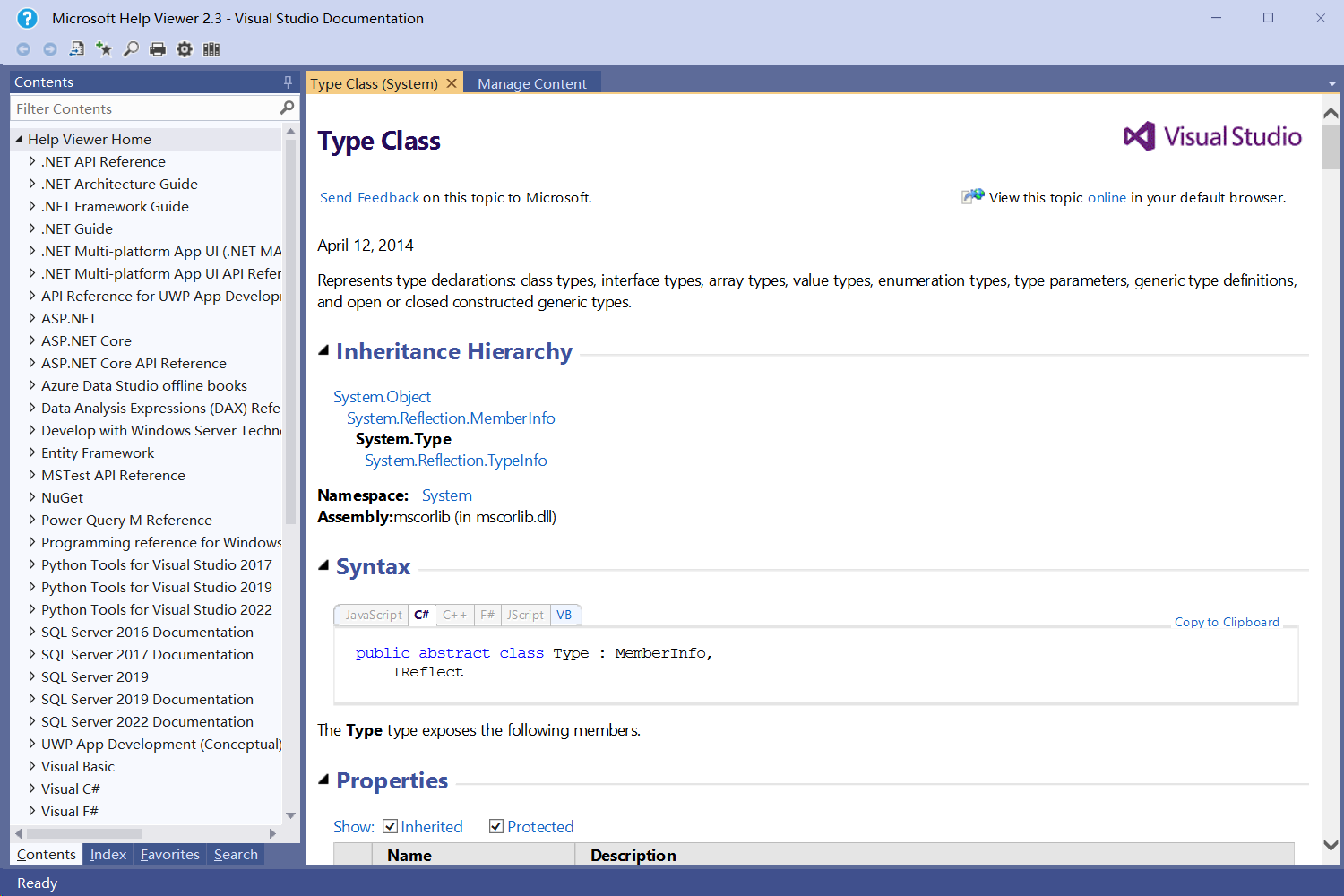Open the Search tab at bottom
1344x896 pixels.
pos(236,854)
